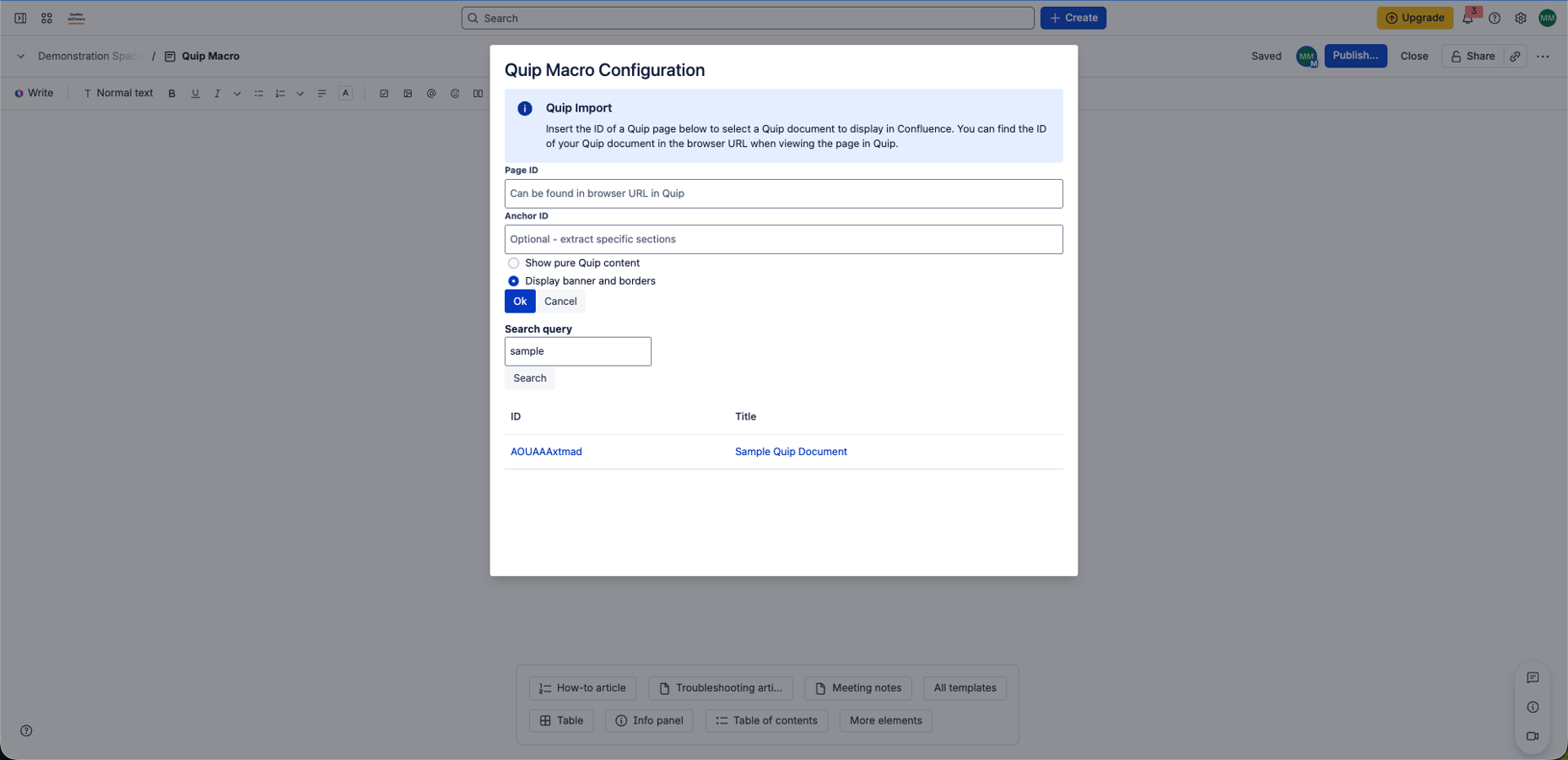This screenshot has height=760, width=1568.
Task: Click the Search button under Search query
Action: point(530,378)
